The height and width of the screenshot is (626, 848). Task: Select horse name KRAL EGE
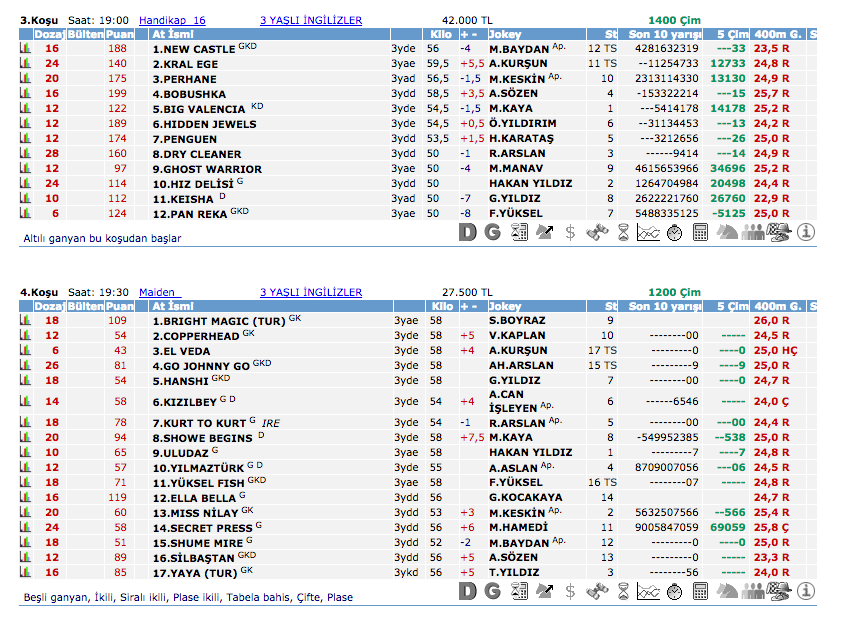(x=185, y=63)
